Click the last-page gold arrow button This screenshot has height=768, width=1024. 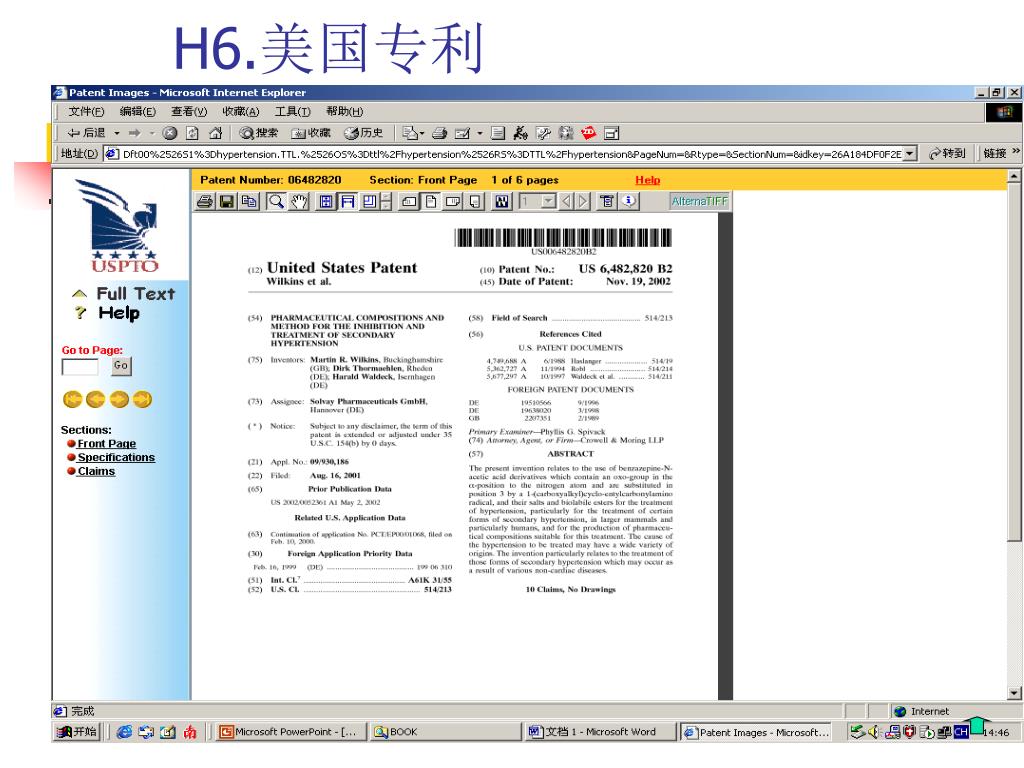(142, 399)
